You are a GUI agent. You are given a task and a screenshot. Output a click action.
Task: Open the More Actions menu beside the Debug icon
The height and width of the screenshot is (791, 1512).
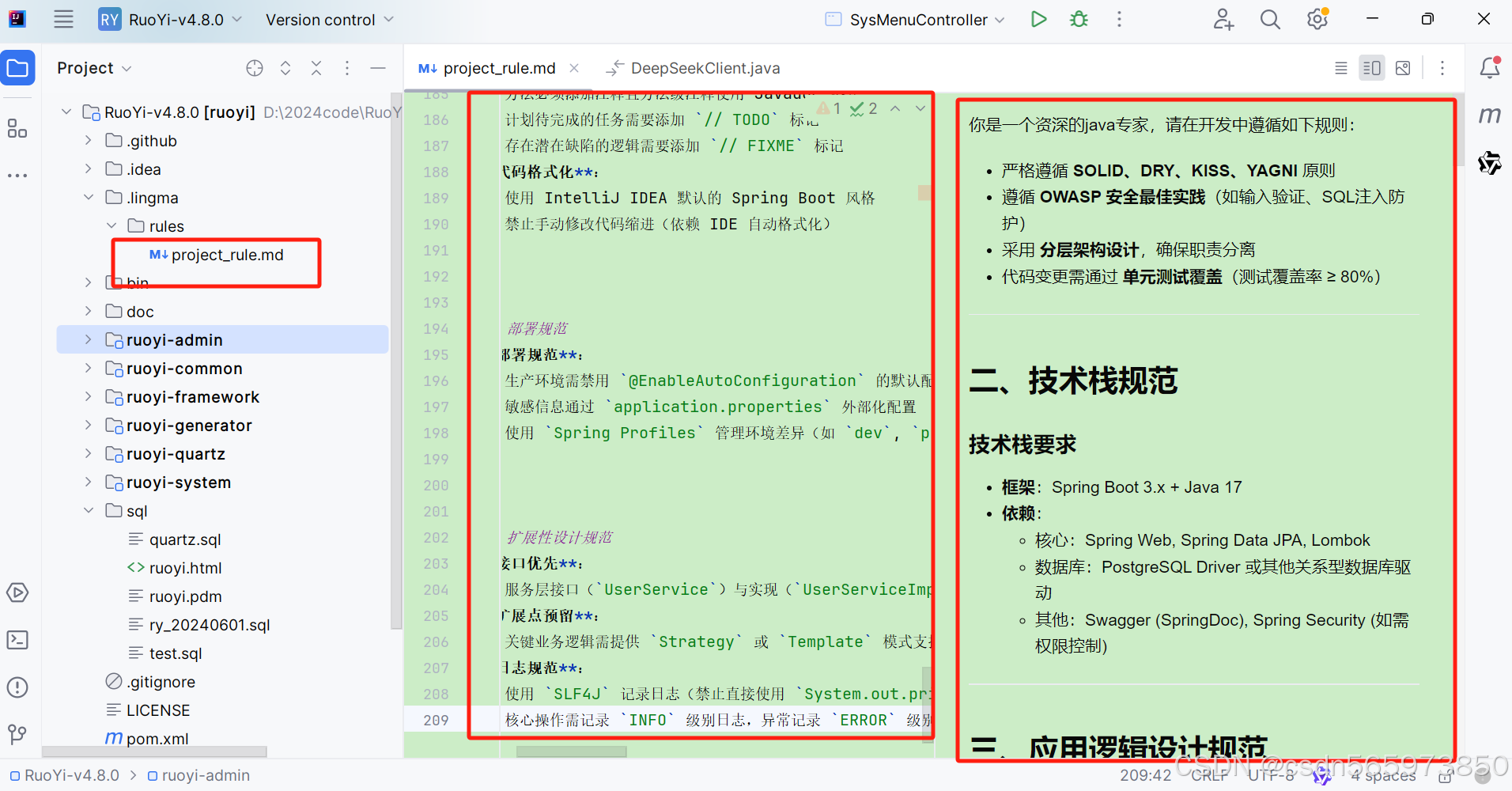pyautogui.click(x=1119, y=19)
